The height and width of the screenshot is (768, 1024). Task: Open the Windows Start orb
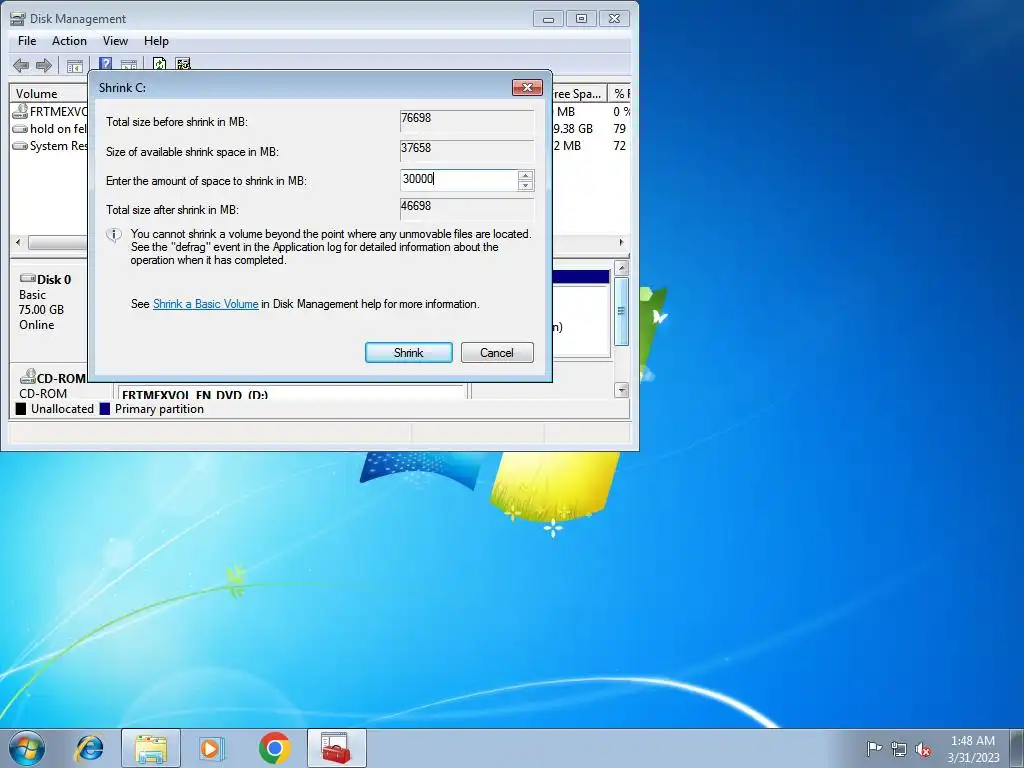[27, 748]
